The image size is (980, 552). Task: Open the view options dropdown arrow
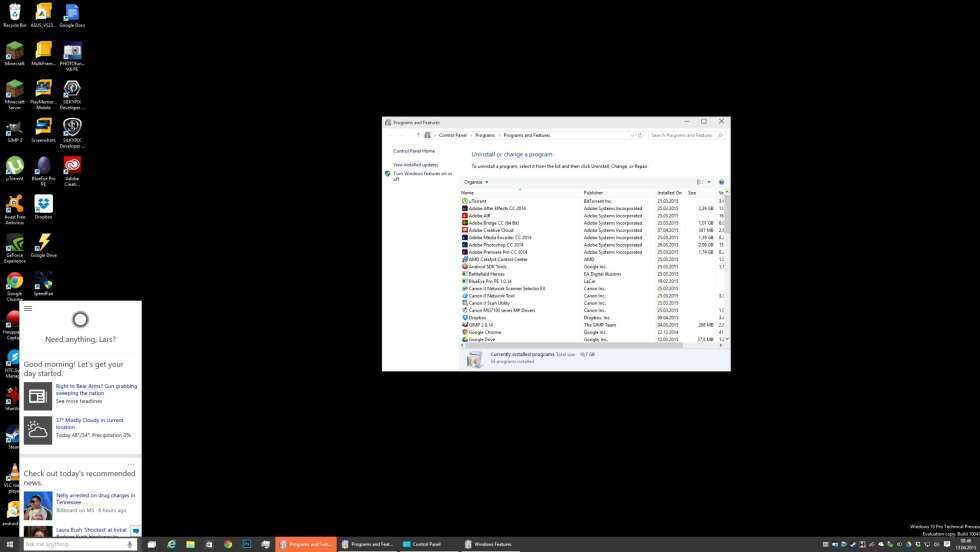click(709, 182)
